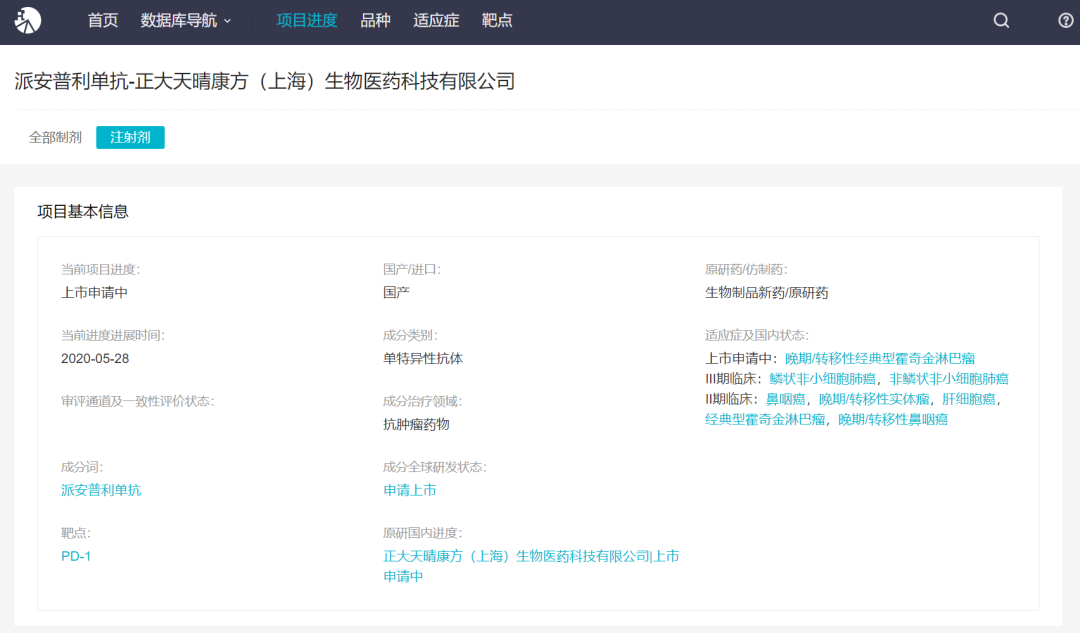Click the 晚期/转移性鼻咽癌 indication link

pyautogui.click(x=893, y=420)
